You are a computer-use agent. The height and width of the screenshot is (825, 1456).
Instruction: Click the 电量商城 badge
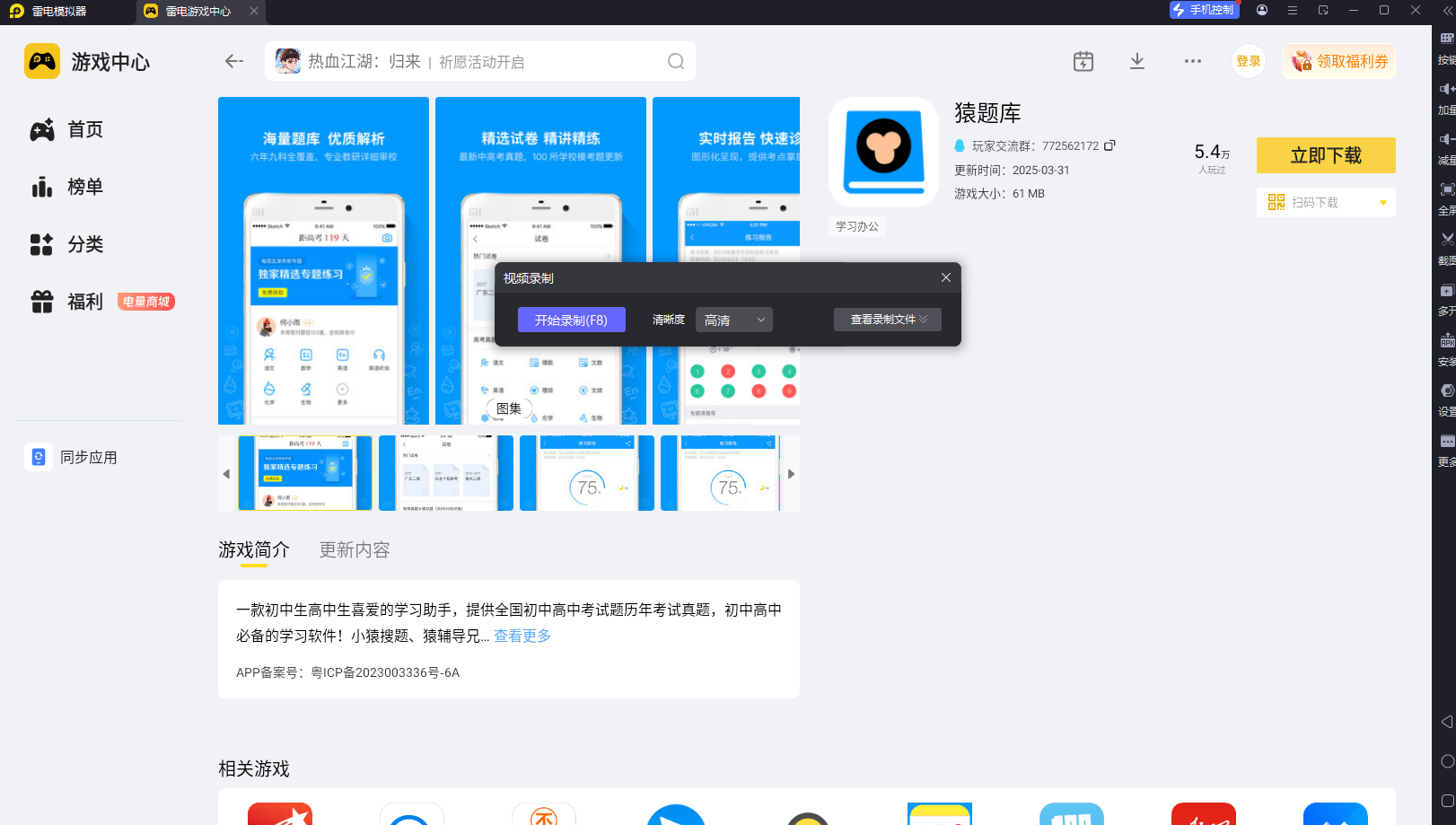[x=146, y=302]
